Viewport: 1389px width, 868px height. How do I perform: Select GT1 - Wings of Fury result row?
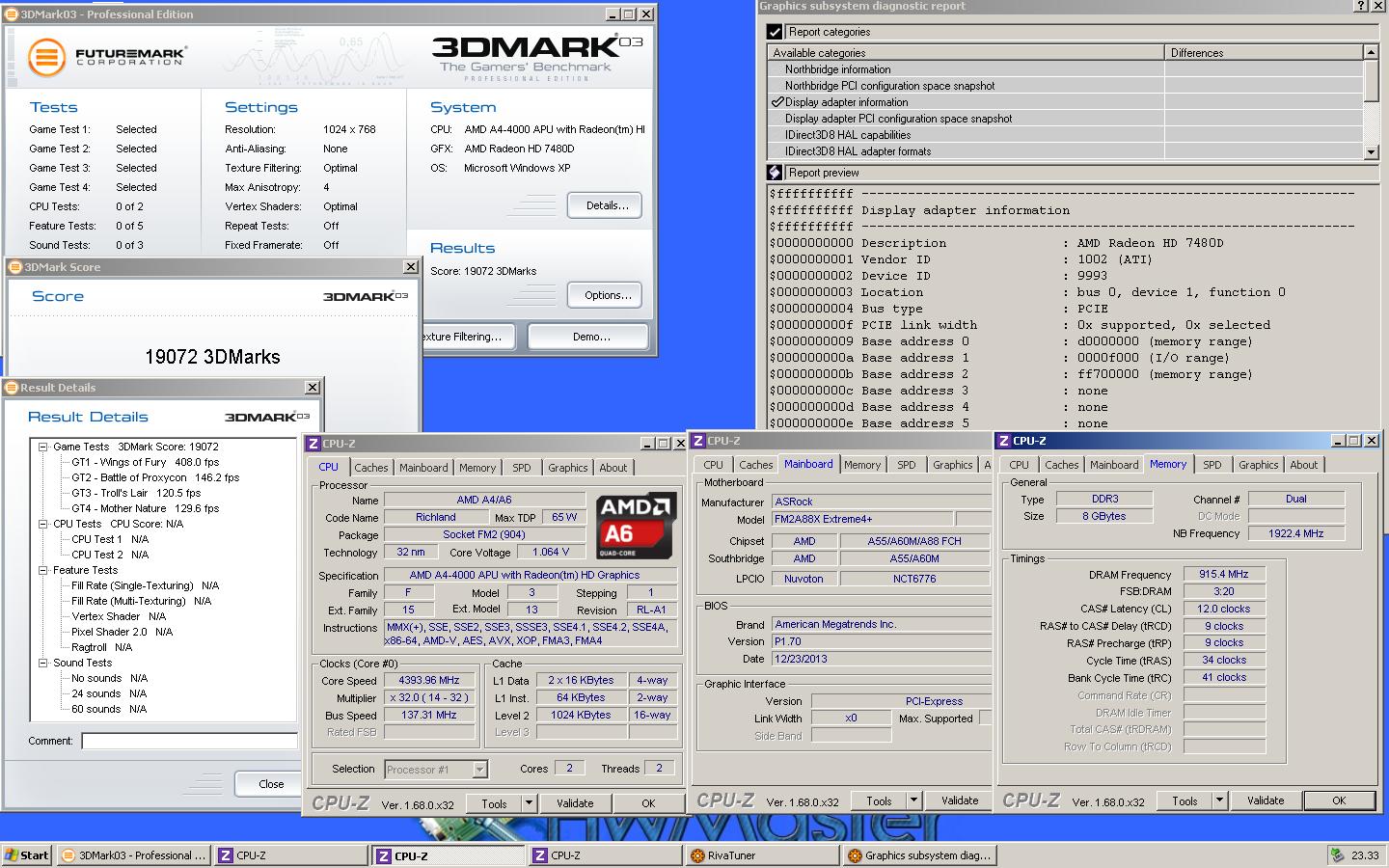pos(145,462)
